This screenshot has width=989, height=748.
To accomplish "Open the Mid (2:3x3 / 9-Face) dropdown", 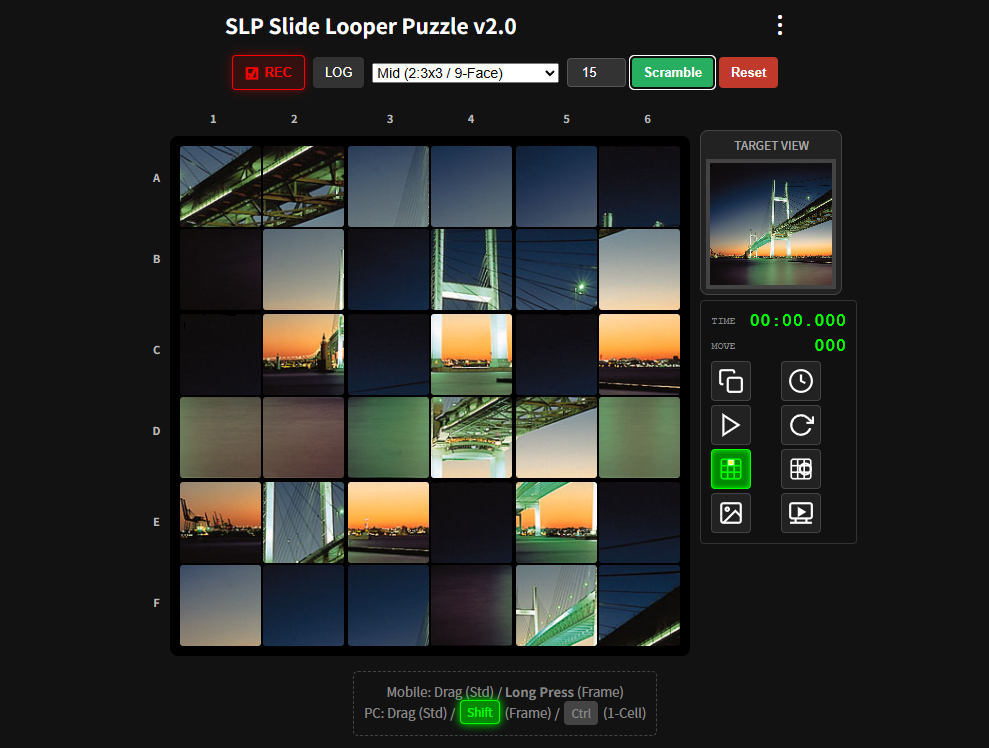I will 465,73.
